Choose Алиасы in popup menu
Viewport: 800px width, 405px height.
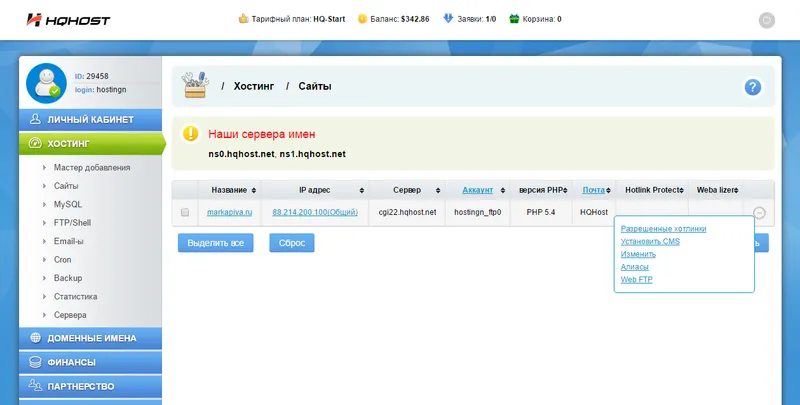[634, 267]
